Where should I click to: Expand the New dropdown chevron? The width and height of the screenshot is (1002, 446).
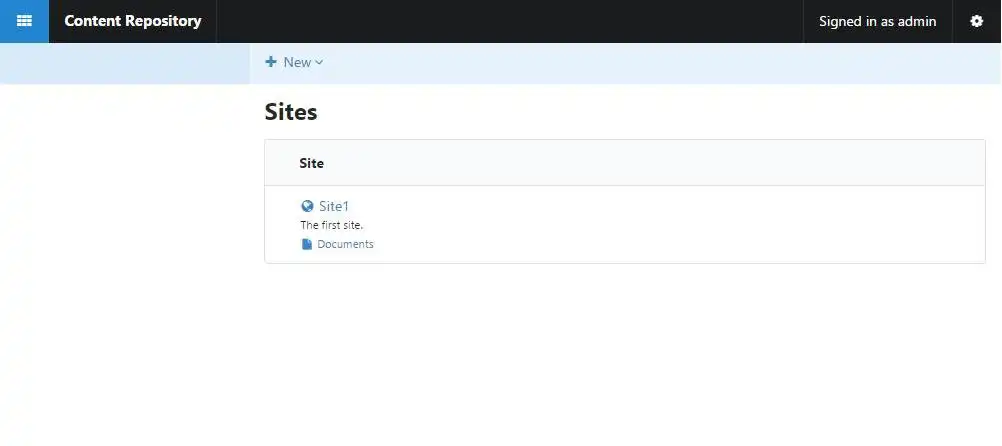[x=319, y=63]
